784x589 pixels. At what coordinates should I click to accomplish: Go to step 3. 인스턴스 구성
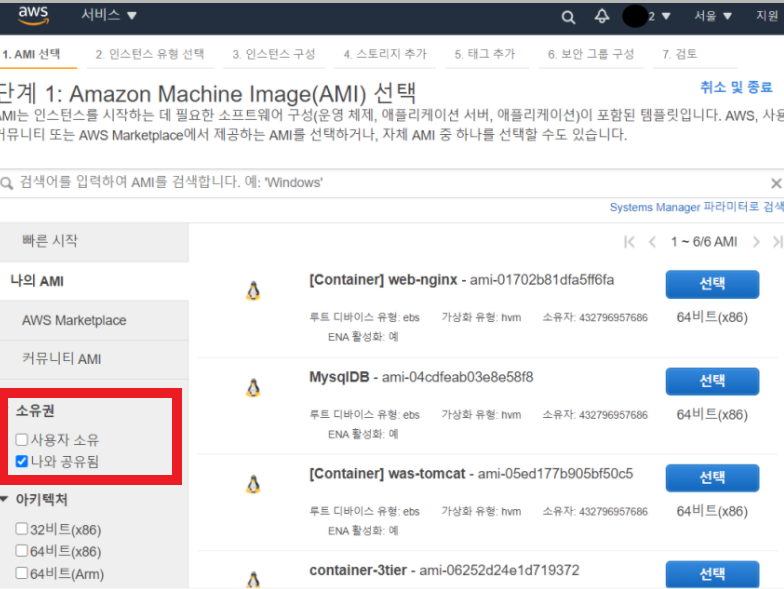(x=274, y=54)
